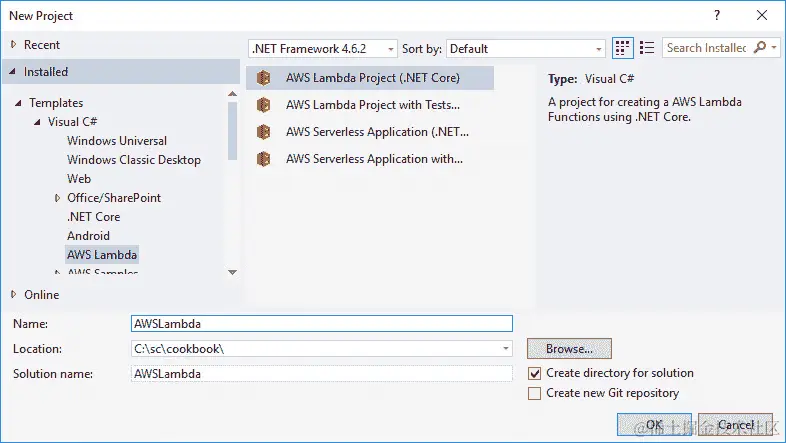Click the Templates label

point(56,103)
